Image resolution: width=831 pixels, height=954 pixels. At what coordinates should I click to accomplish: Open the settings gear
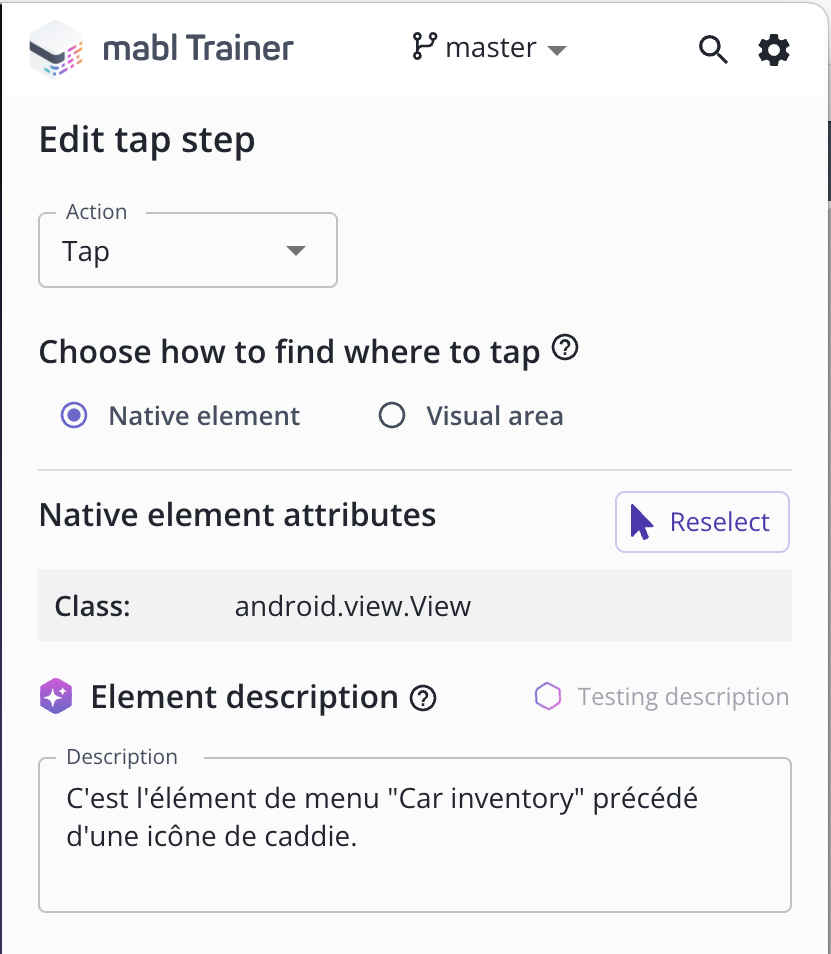(773, 48)
